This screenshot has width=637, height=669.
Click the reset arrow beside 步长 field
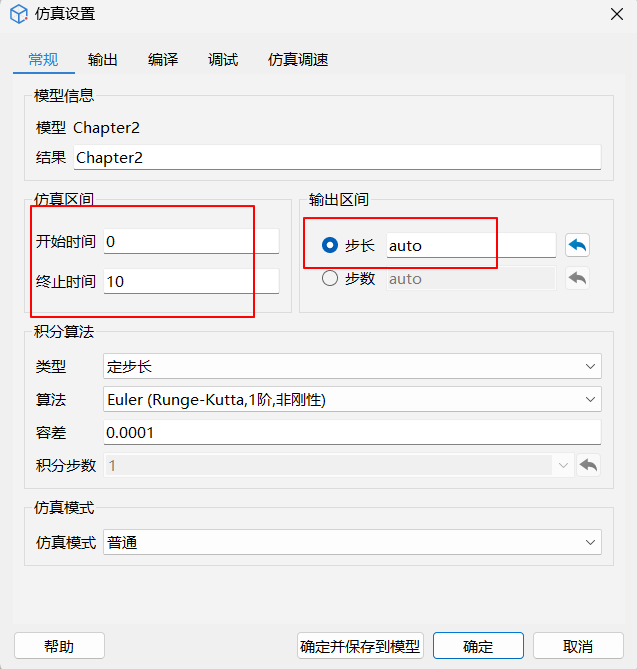tap(577, 245)
